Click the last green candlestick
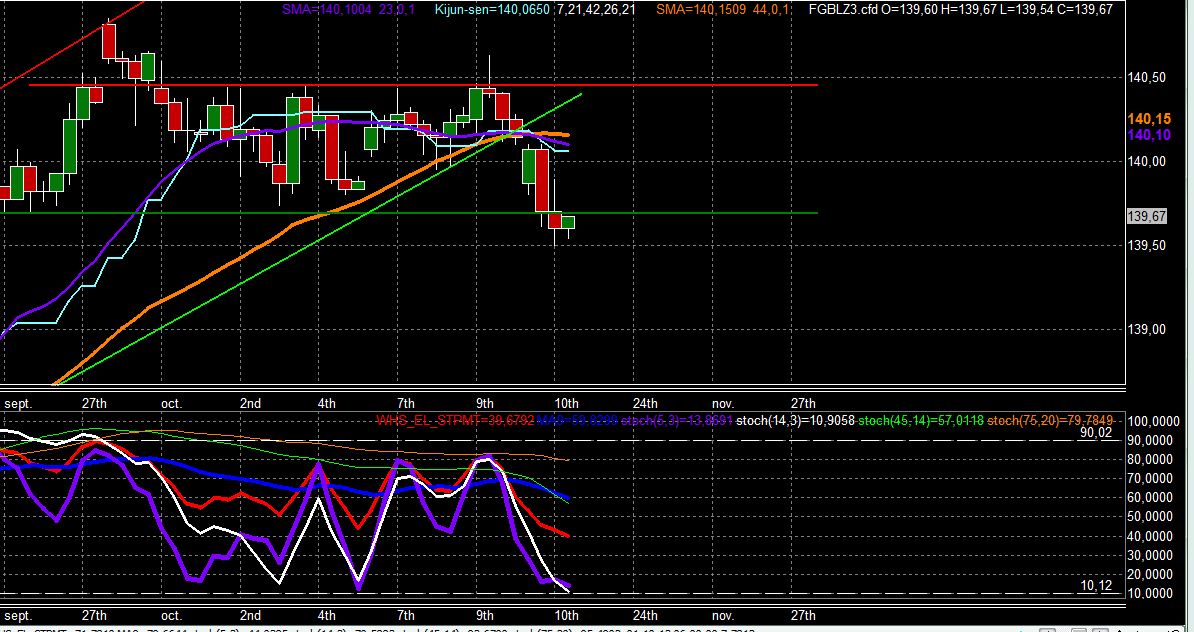This screenshot has height=632, width=1194. tap(568, 222)
